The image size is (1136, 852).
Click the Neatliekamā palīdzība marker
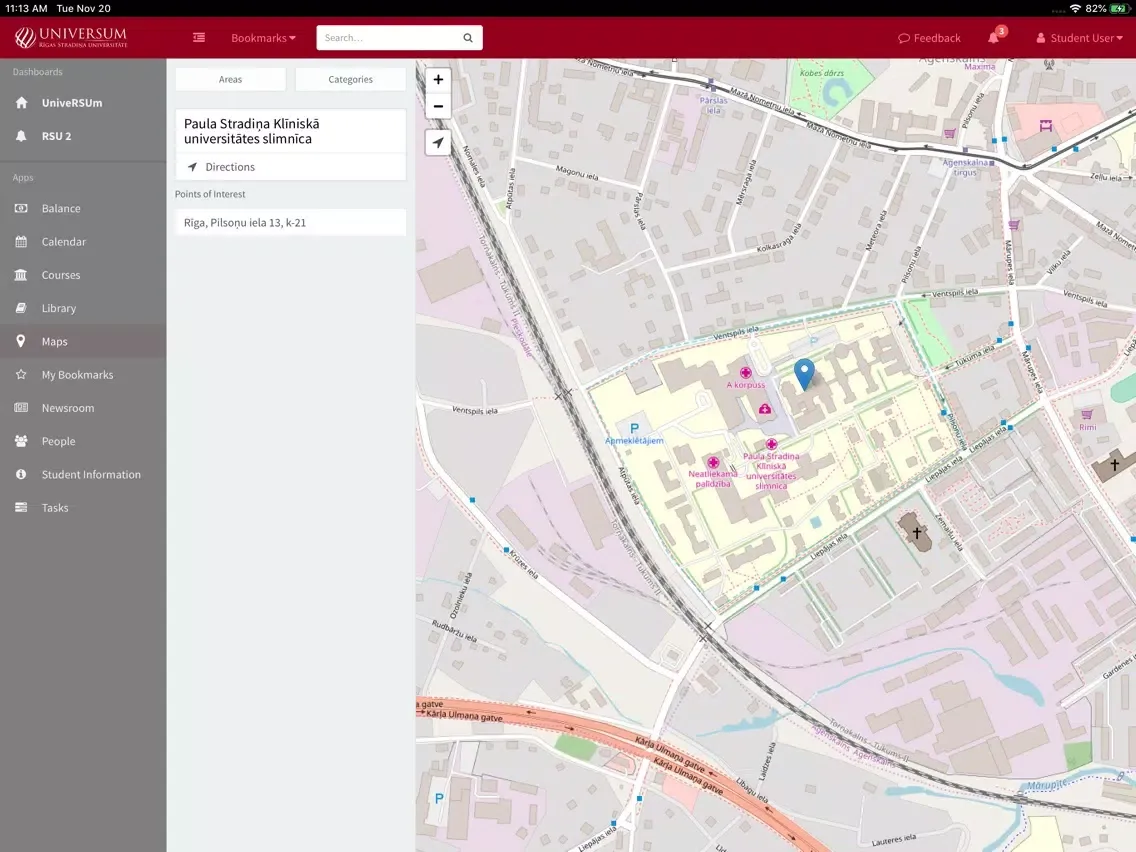coord(713,462)
